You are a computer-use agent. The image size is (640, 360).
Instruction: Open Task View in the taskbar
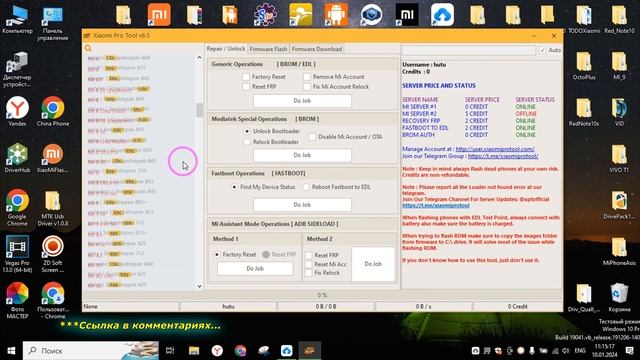[170, 351]
